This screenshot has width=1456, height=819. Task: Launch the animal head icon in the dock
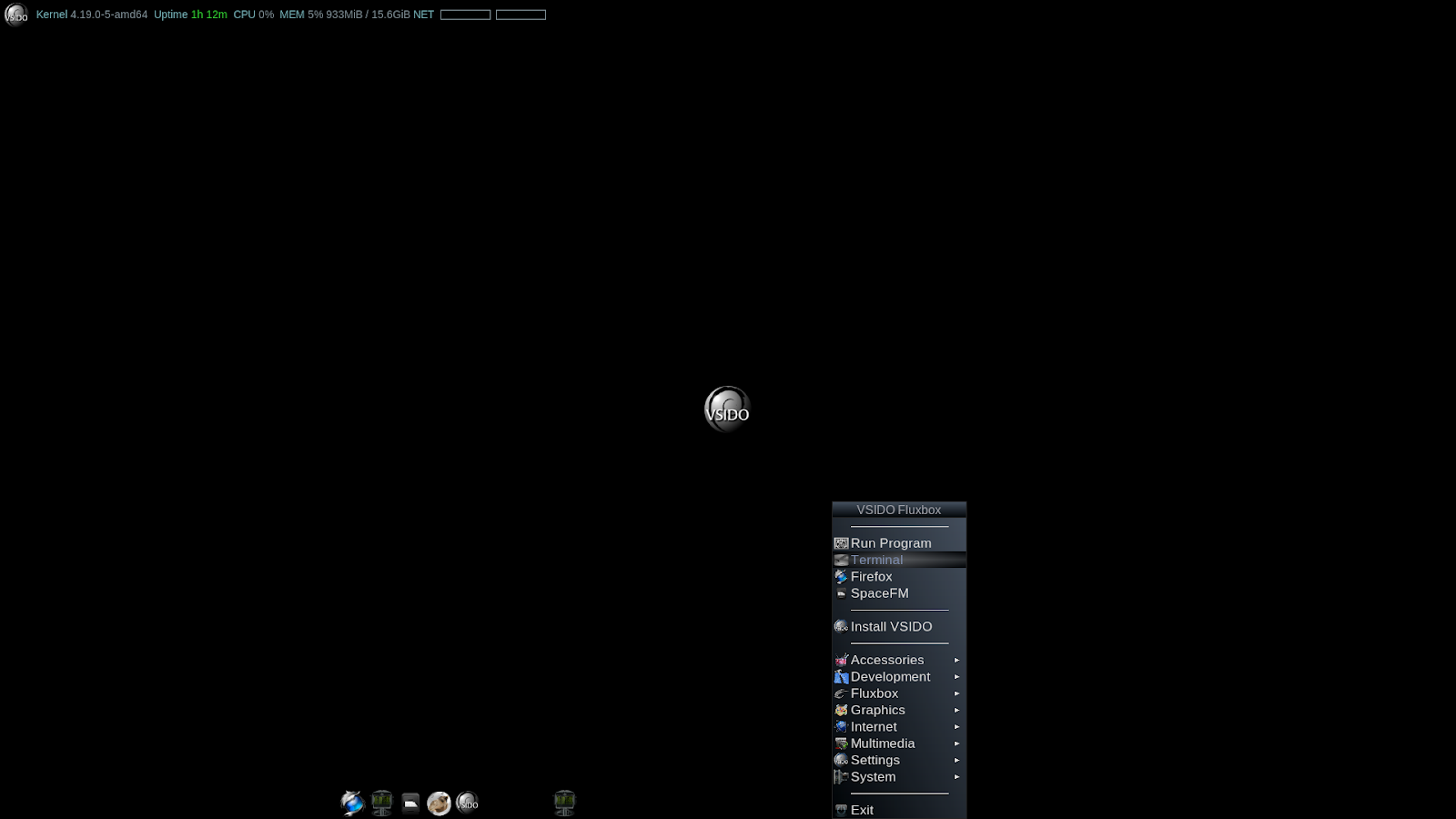(x=439, y=803)
